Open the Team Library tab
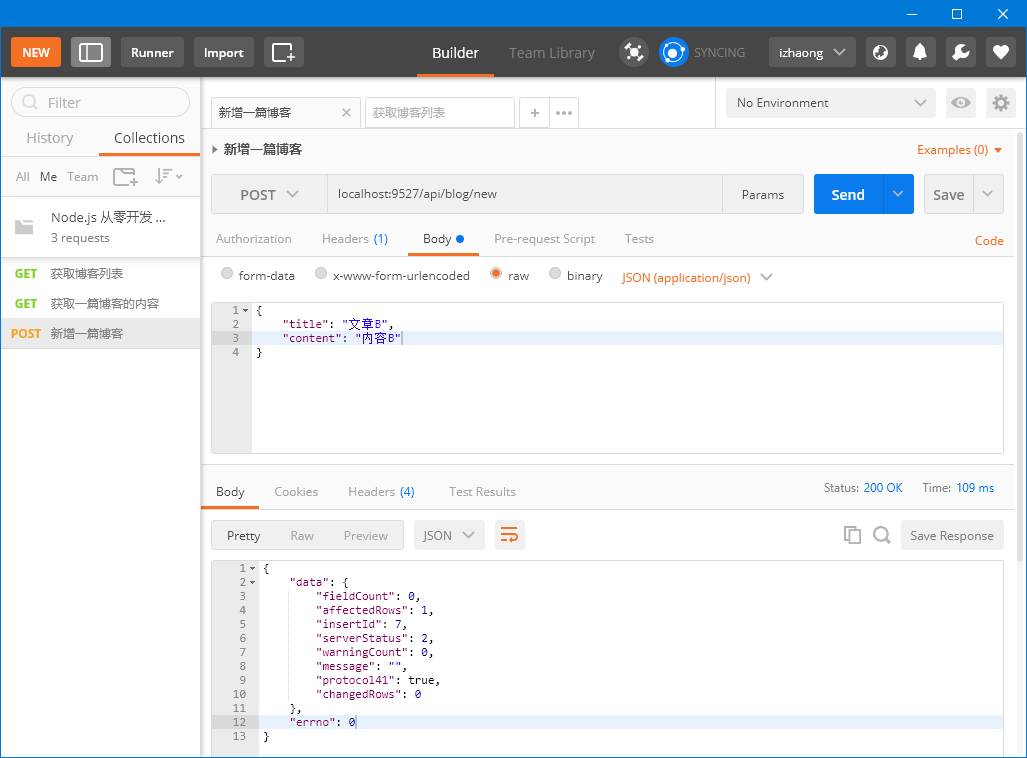1027x758 pixels. pos(552,53)
